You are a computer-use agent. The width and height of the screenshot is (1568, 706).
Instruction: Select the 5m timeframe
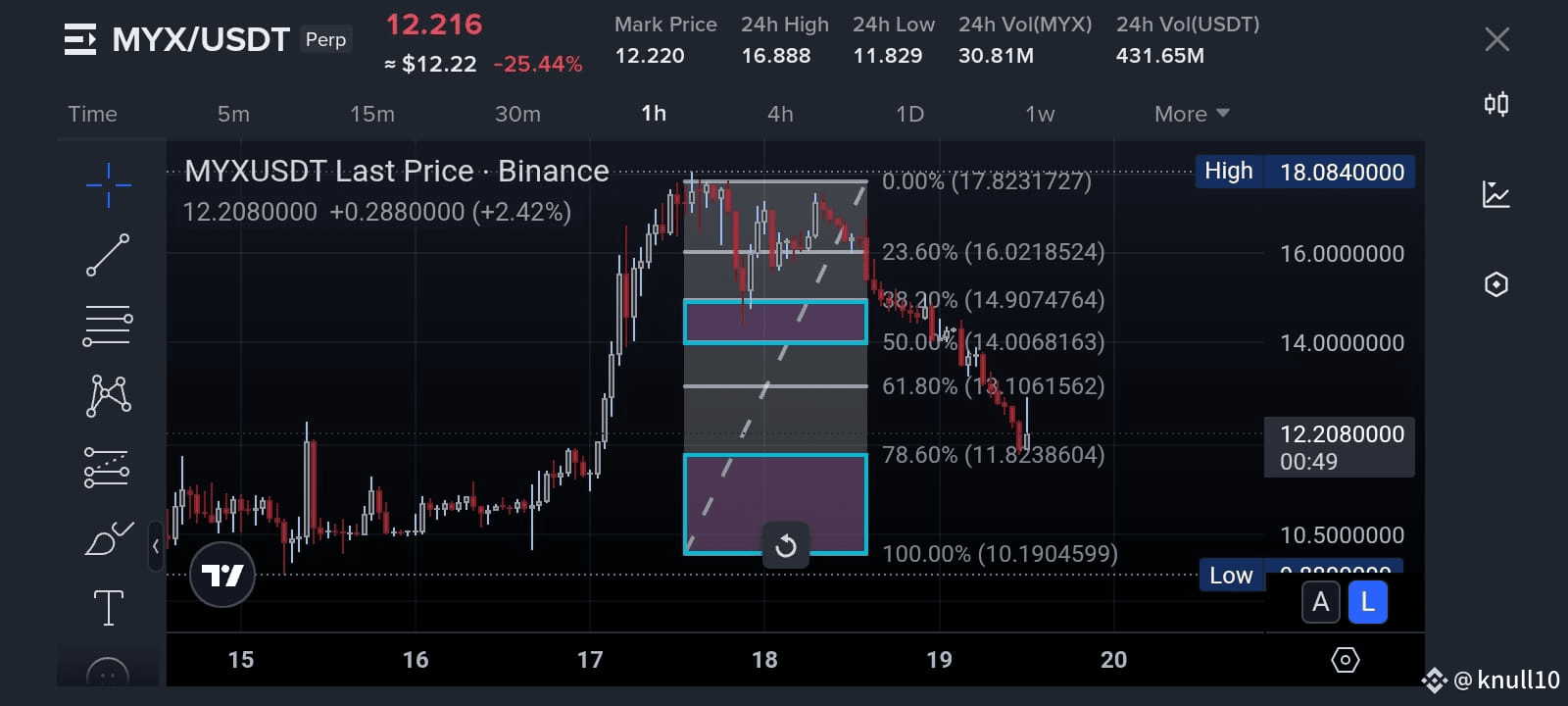(233, 114)
